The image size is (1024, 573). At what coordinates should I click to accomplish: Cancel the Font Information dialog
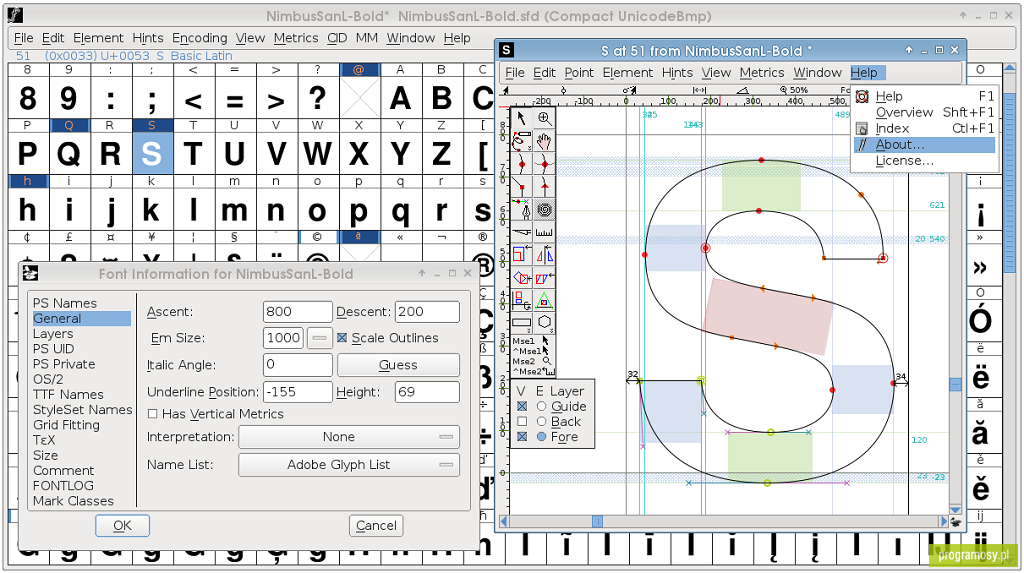point(376,525)
